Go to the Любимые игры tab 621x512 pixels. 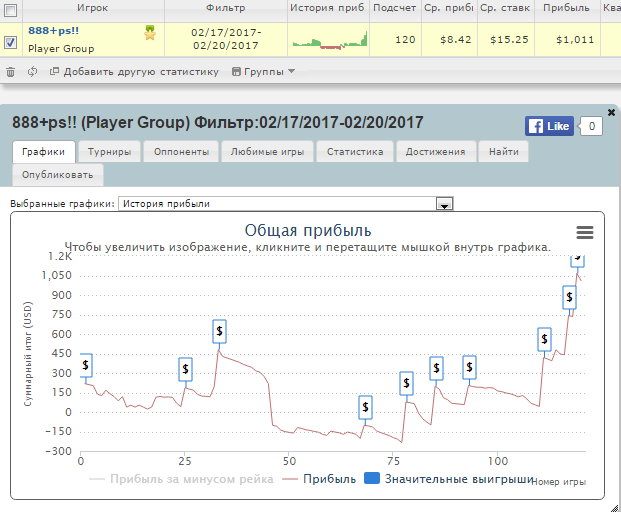point(267,152)
